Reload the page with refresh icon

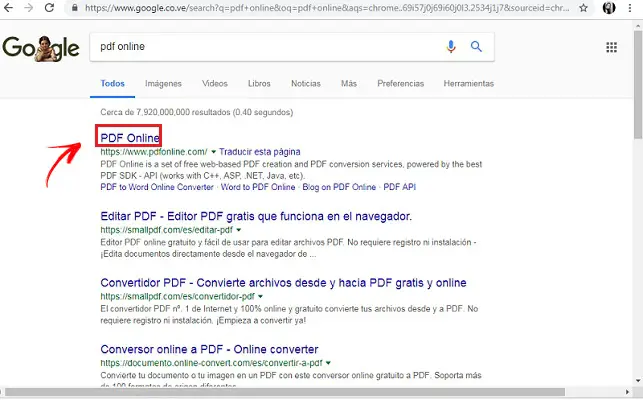[49, 7]
